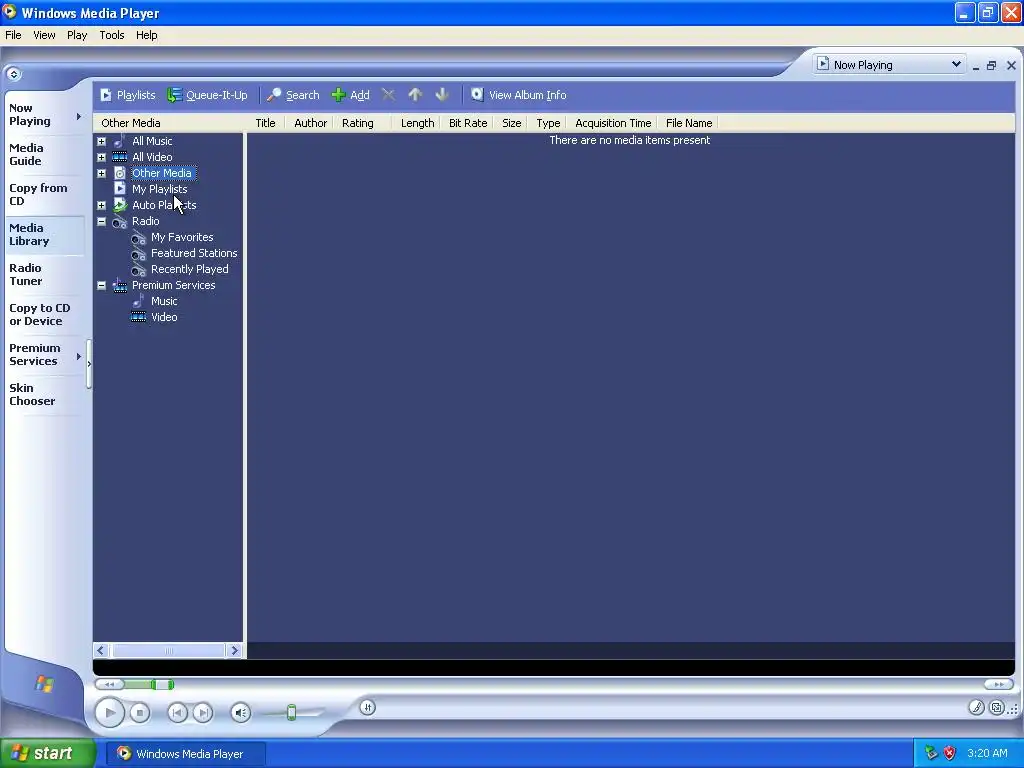Image resolution: width=1024 pixels, height=768 pixels.
Task: Open the File menu
Action: coord(13,35)
